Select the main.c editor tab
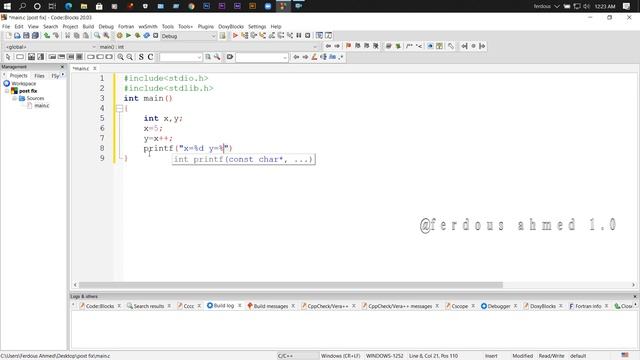640x360 pixels. click(x=81, y=69)
